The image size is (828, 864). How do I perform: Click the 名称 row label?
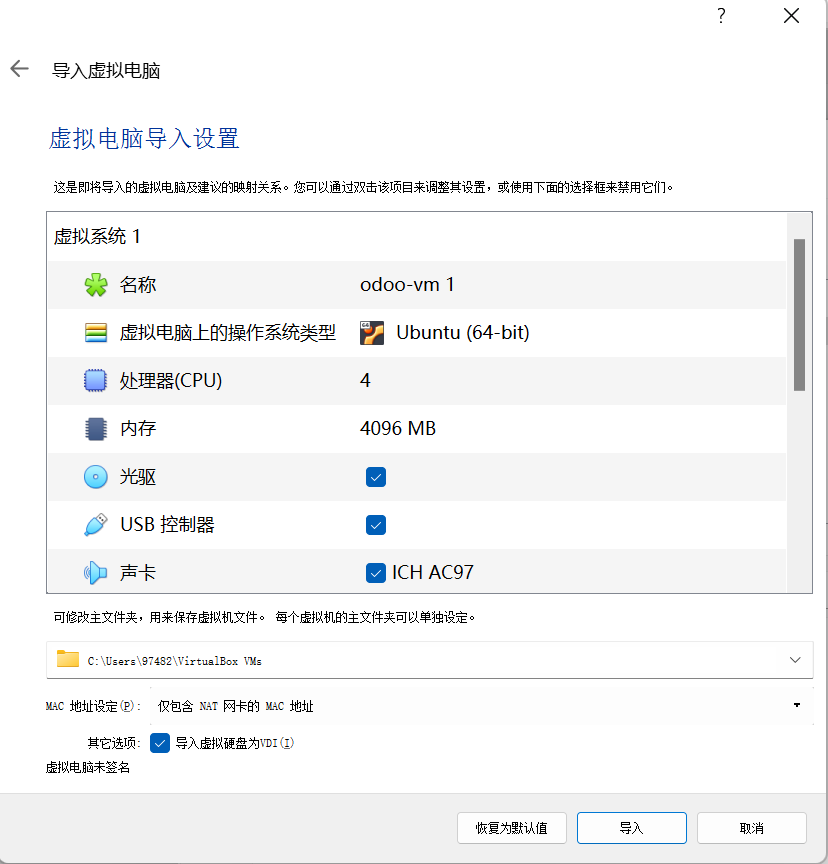pyautogui.click(x=138, y=285)
